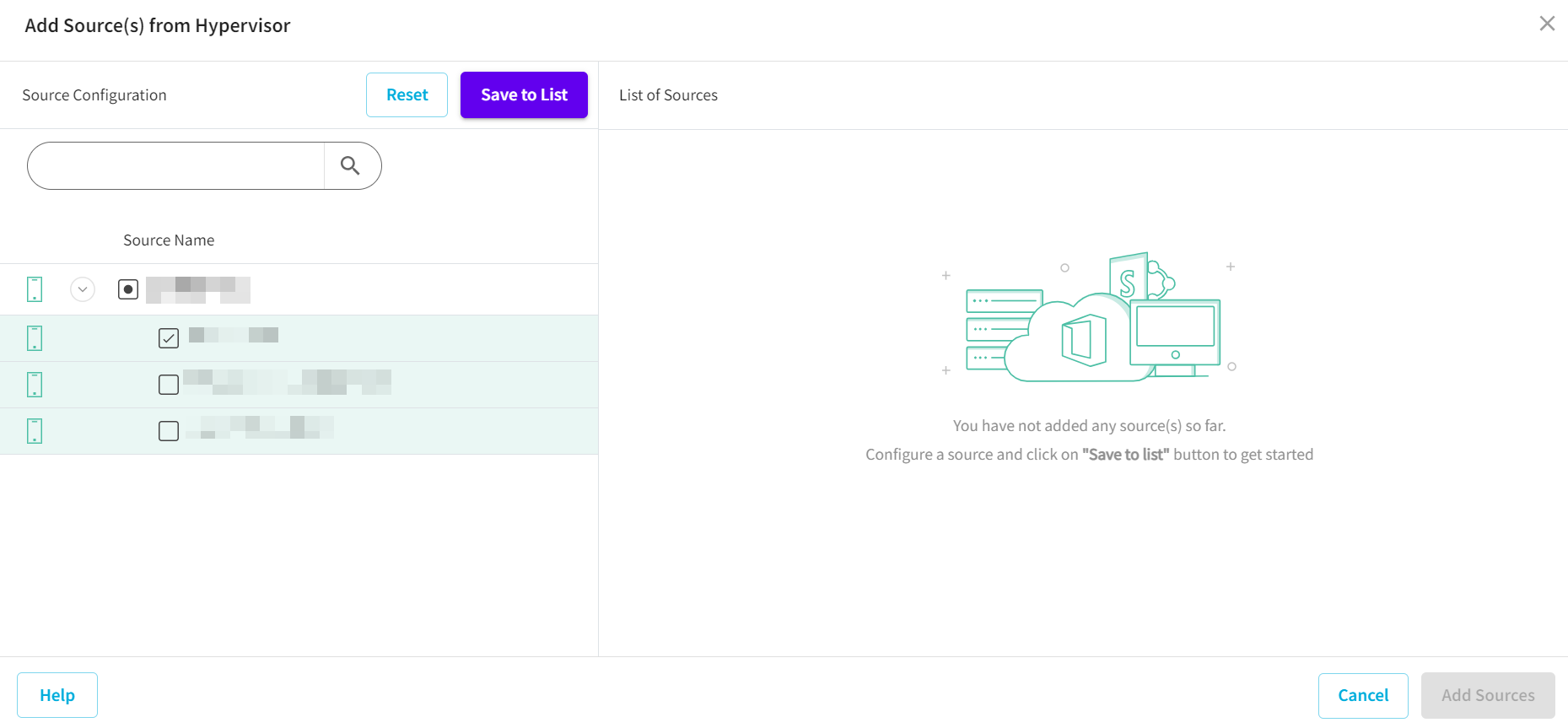Click the magnifier search icon
Screen dimensions: 1568x728
tap(350, 166)
